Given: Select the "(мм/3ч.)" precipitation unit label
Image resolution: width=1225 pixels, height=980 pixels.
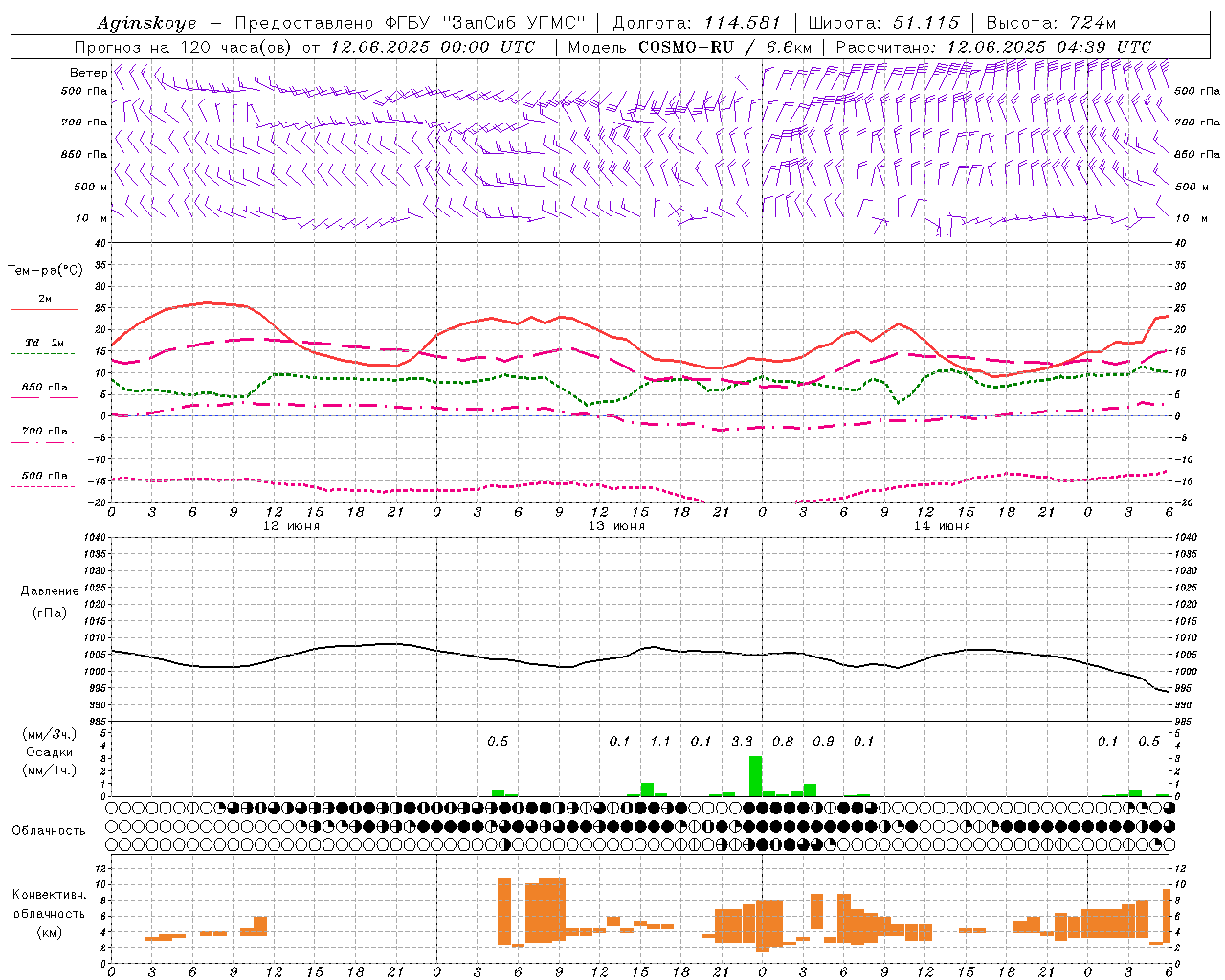Looking at the screenshot, I should click(49, 734).
